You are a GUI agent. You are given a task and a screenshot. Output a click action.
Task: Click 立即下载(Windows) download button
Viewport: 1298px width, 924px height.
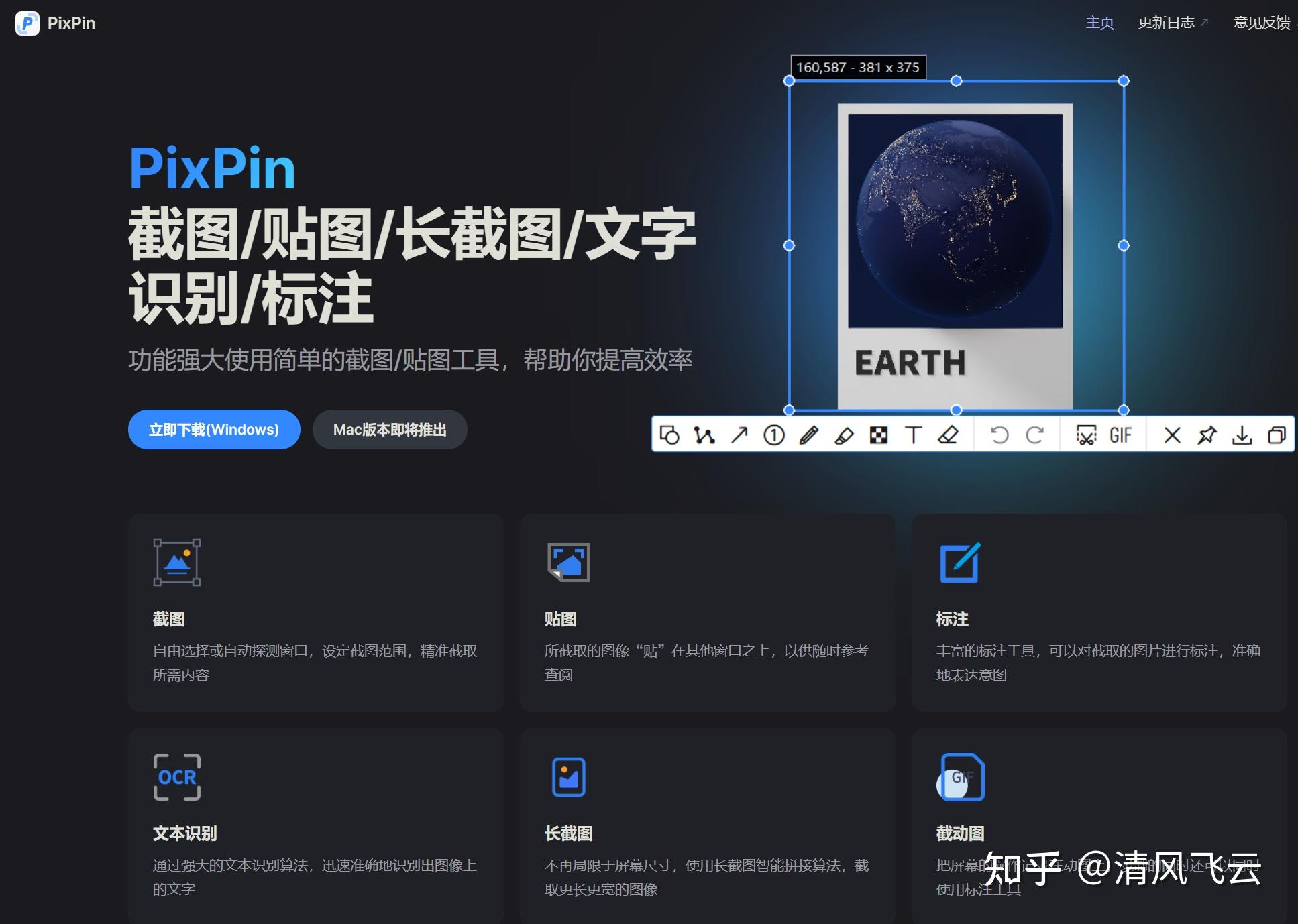213,430
